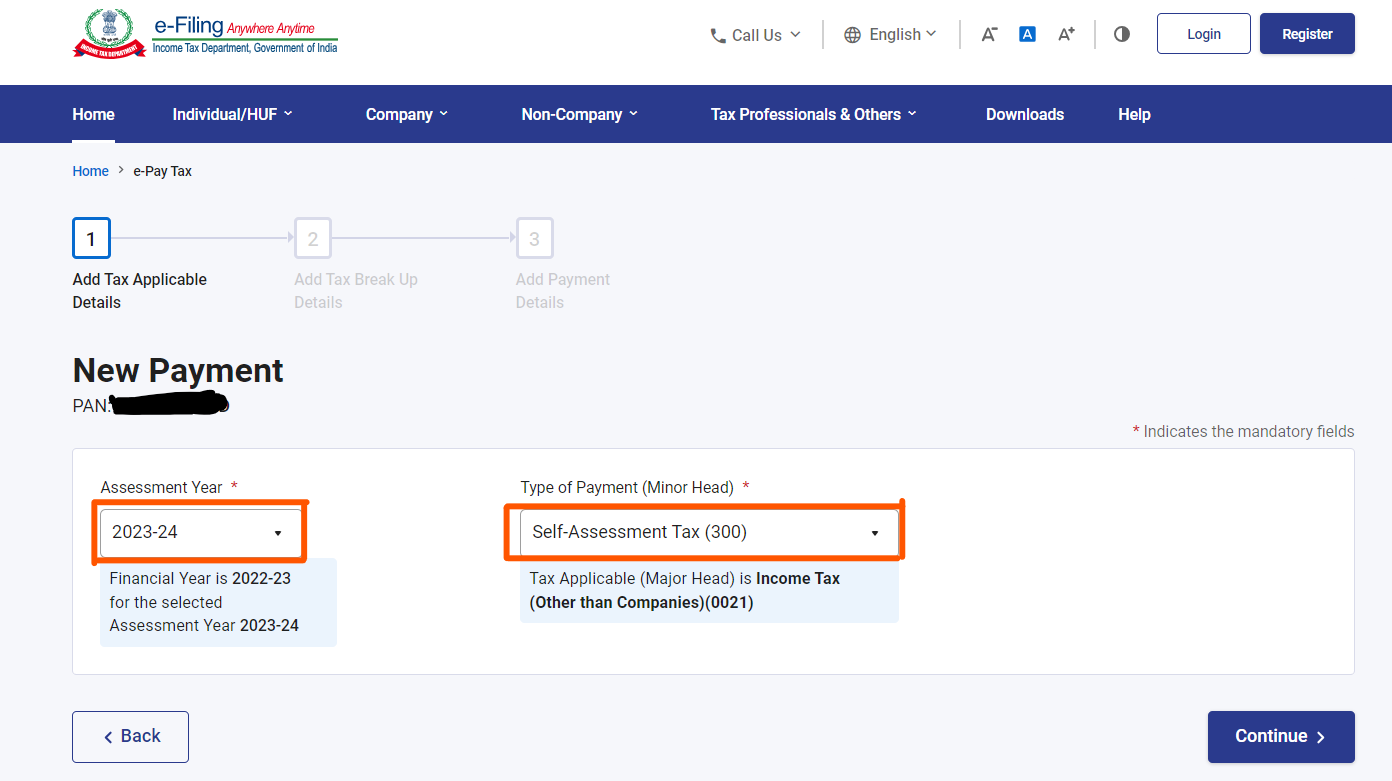1392x781 pixels.
Task: Expand the Company menu
Action: [x=406, y=114]
